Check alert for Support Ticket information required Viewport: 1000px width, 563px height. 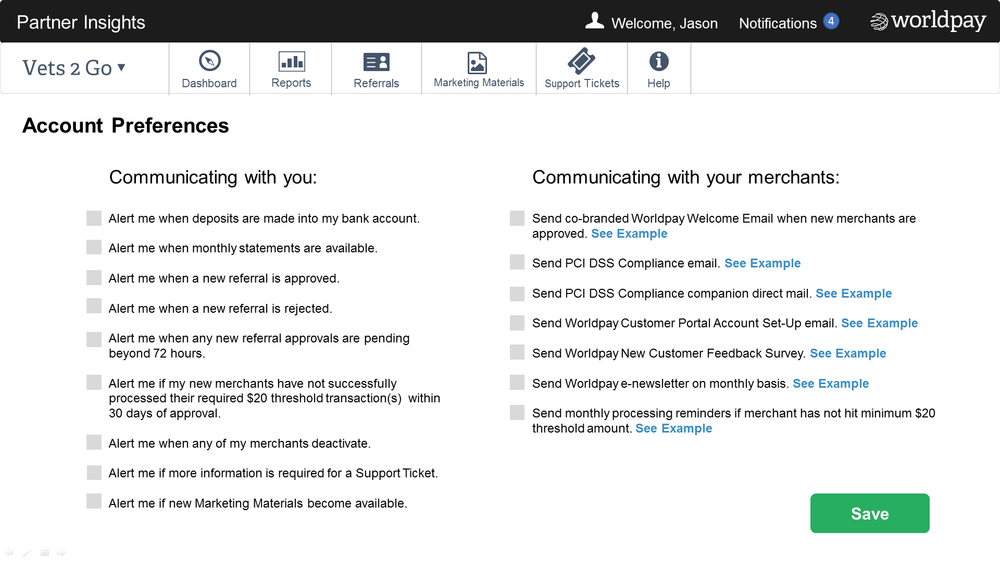[94, 472]
